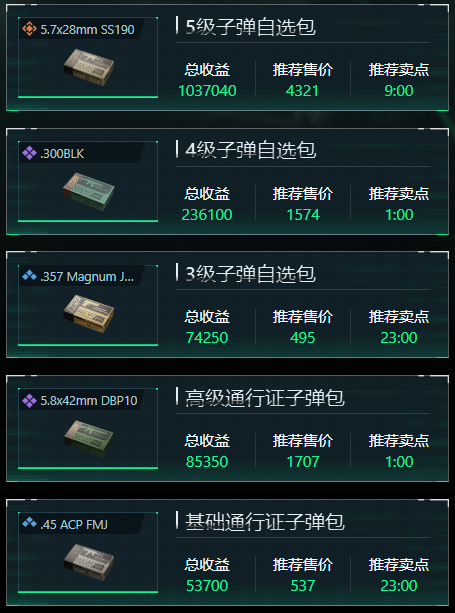Viewport: 455px width, 613px height.
Task: Click the orange rarity icon beside 5.7x28mm SS190
Action: click(29, 29)
